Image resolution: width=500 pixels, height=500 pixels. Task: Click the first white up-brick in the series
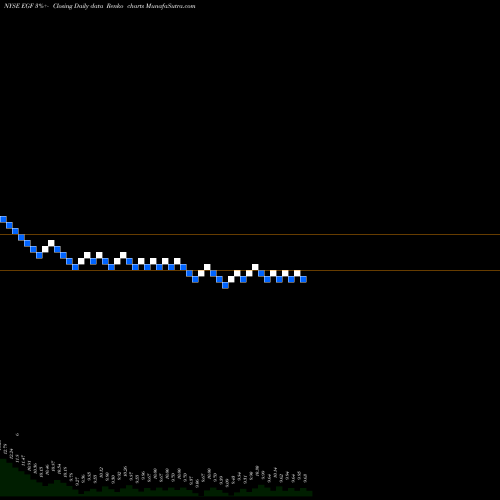[x=45, y=249]
